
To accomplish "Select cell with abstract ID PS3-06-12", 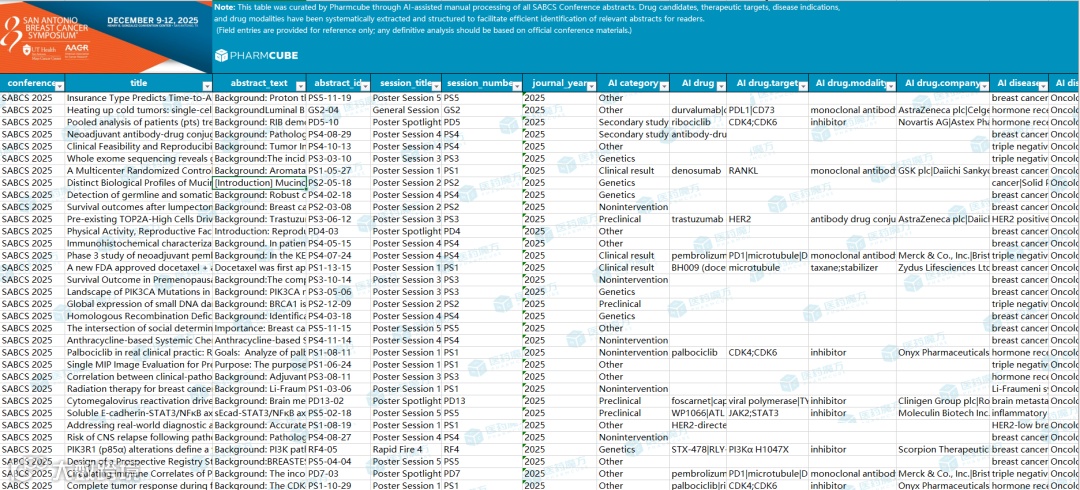I will pos(339,219).
